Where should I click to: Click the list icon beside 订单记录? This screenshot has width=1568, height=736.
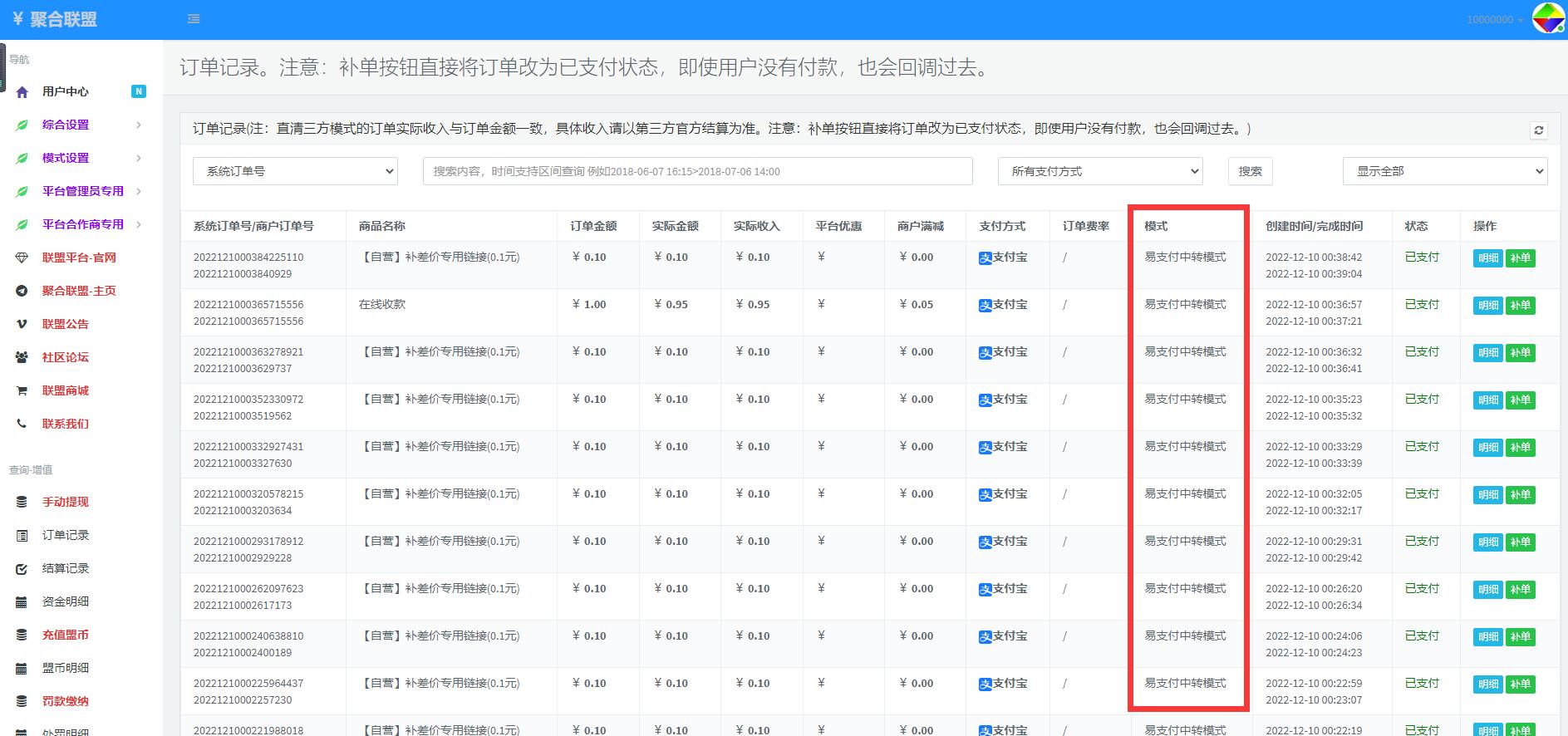coord(22,536)
